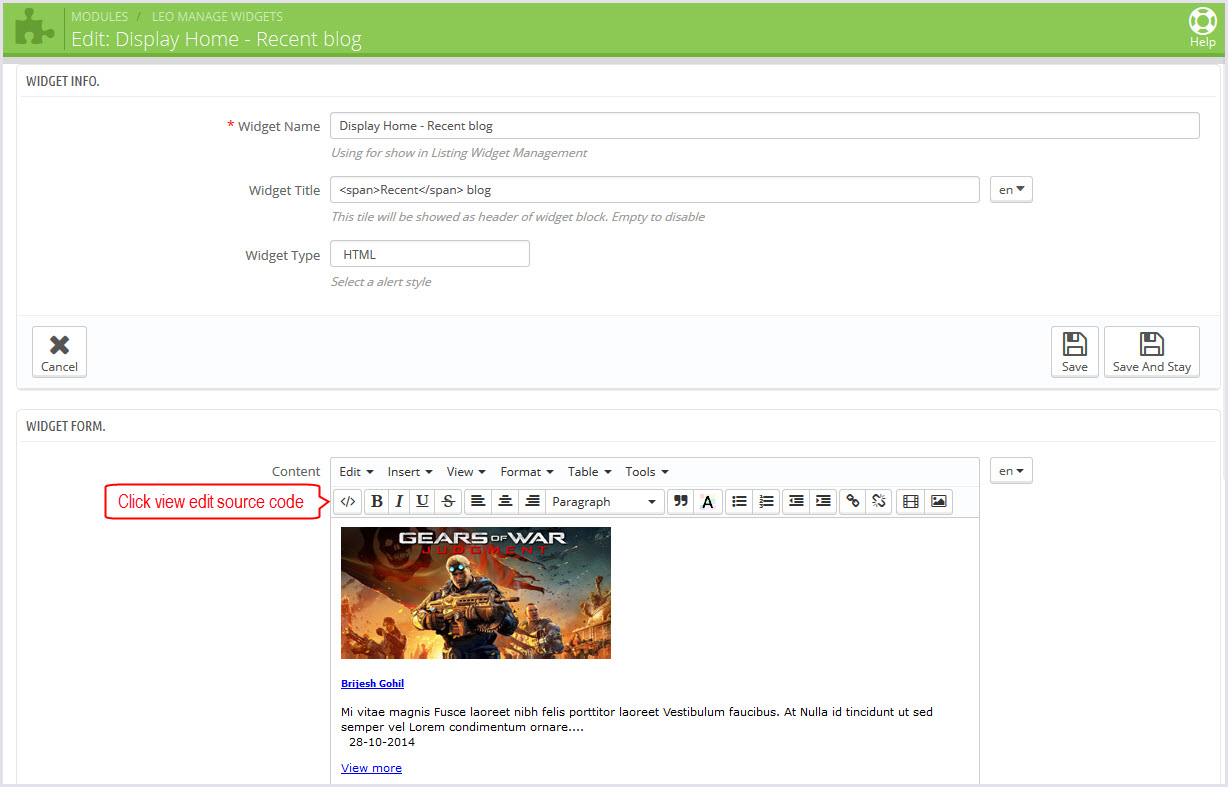Viewport: 1228px width, 787px height.
Task: Insert or edit a link
Action: point(852,501)
